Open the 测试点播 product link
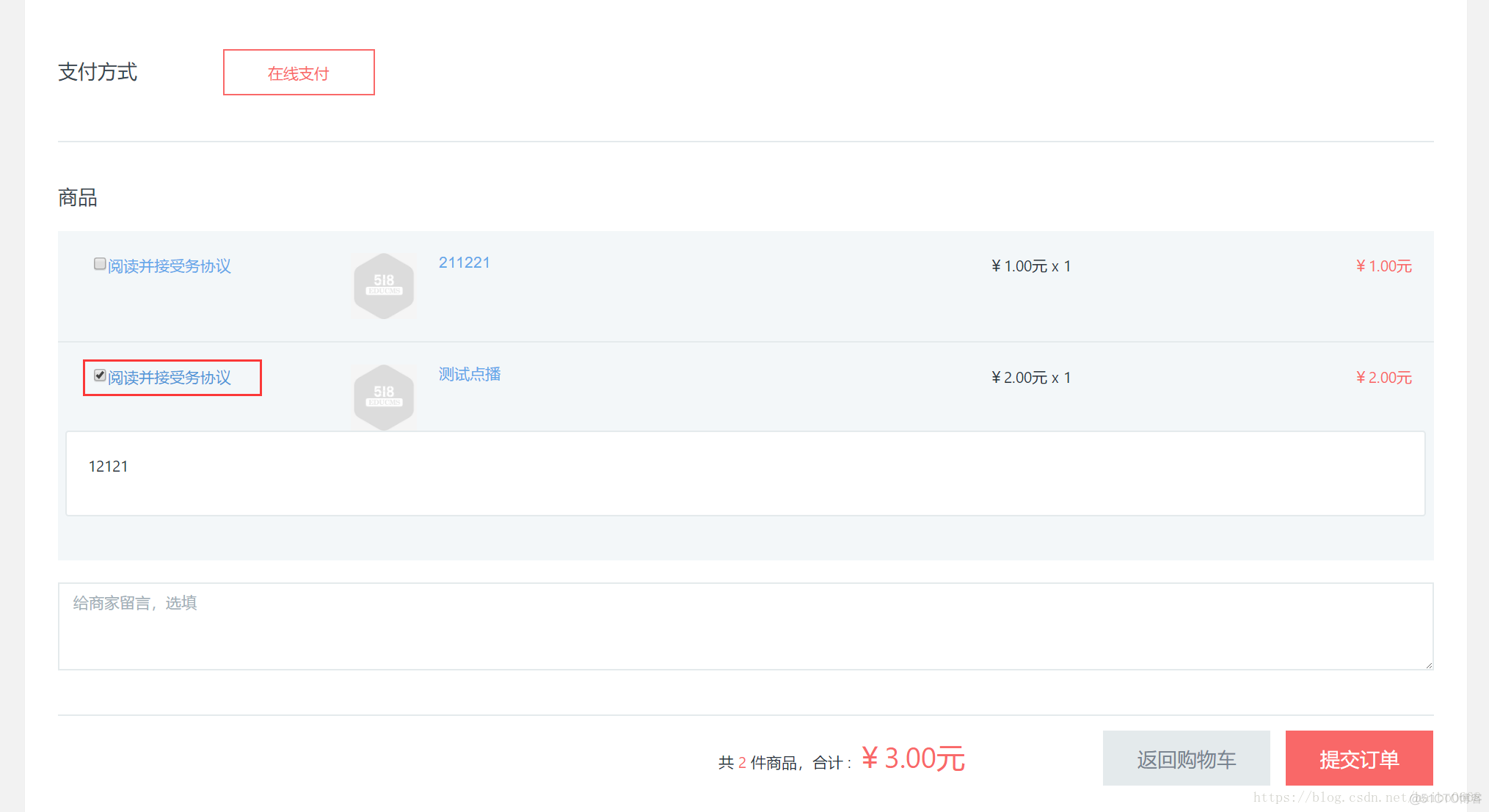This screenshot has height=812, width=1489. pos(470,374)
